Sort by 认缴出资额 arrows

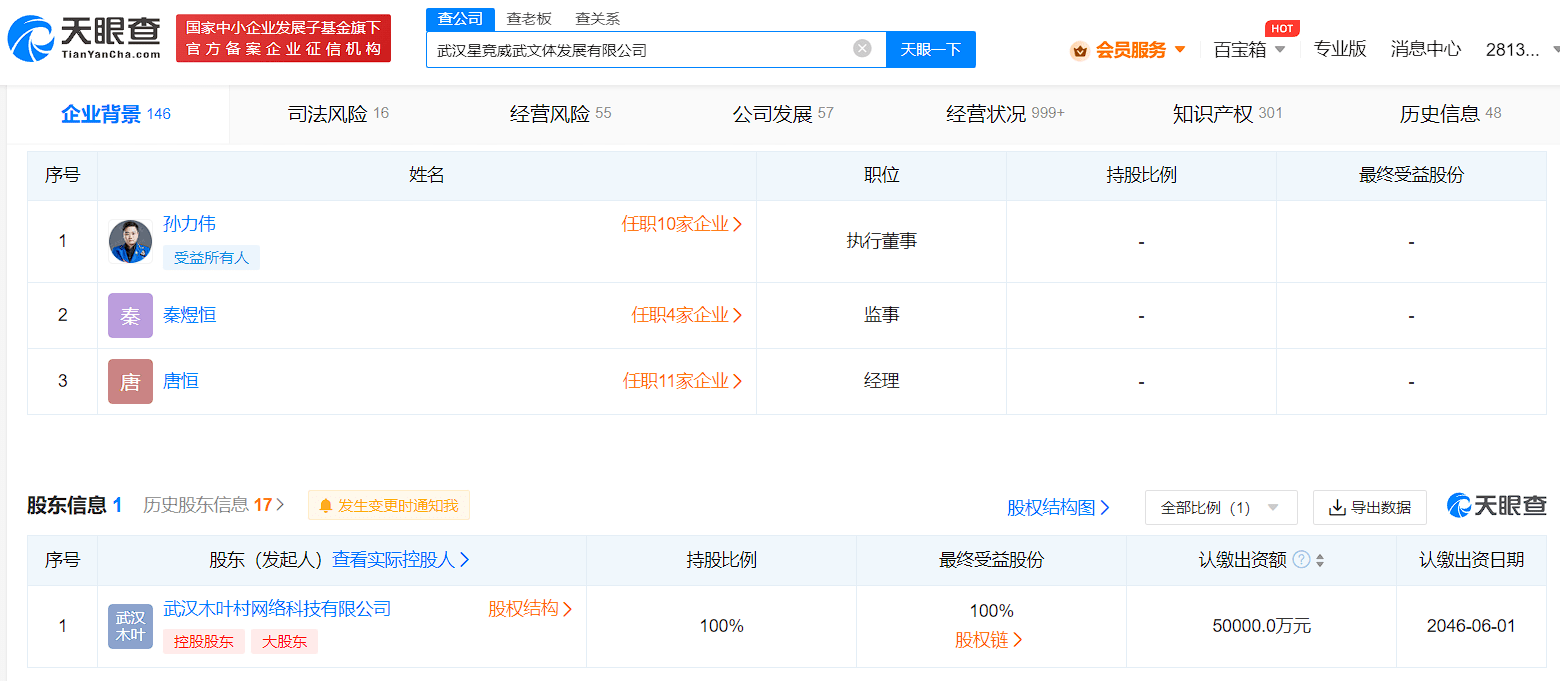[1320, 561]
